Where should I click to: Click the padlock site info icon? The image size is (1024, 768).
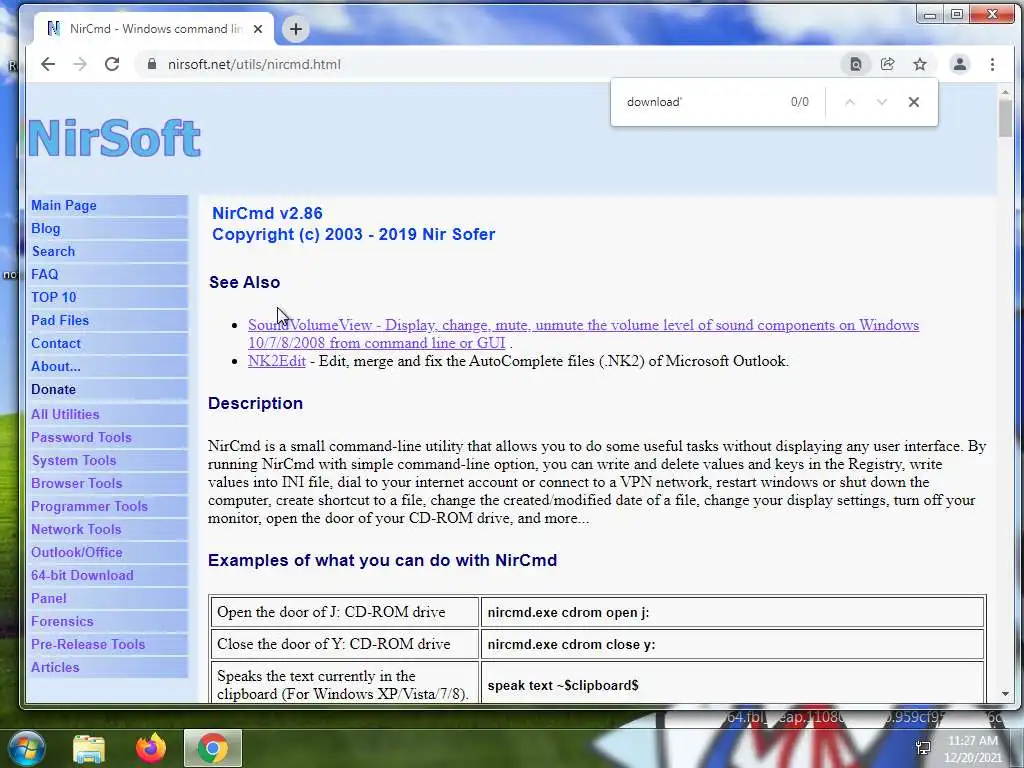point(152,64)
